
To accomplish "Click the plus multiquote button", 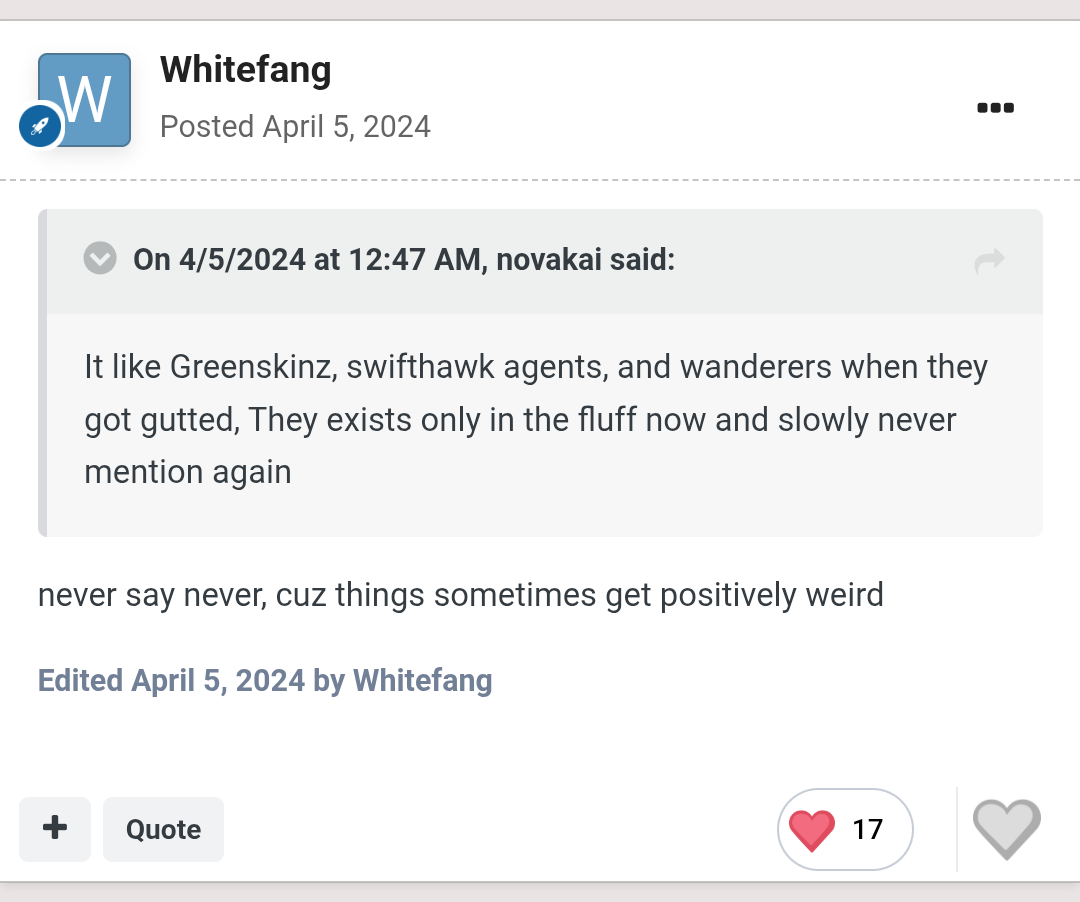I will (55, 828).
